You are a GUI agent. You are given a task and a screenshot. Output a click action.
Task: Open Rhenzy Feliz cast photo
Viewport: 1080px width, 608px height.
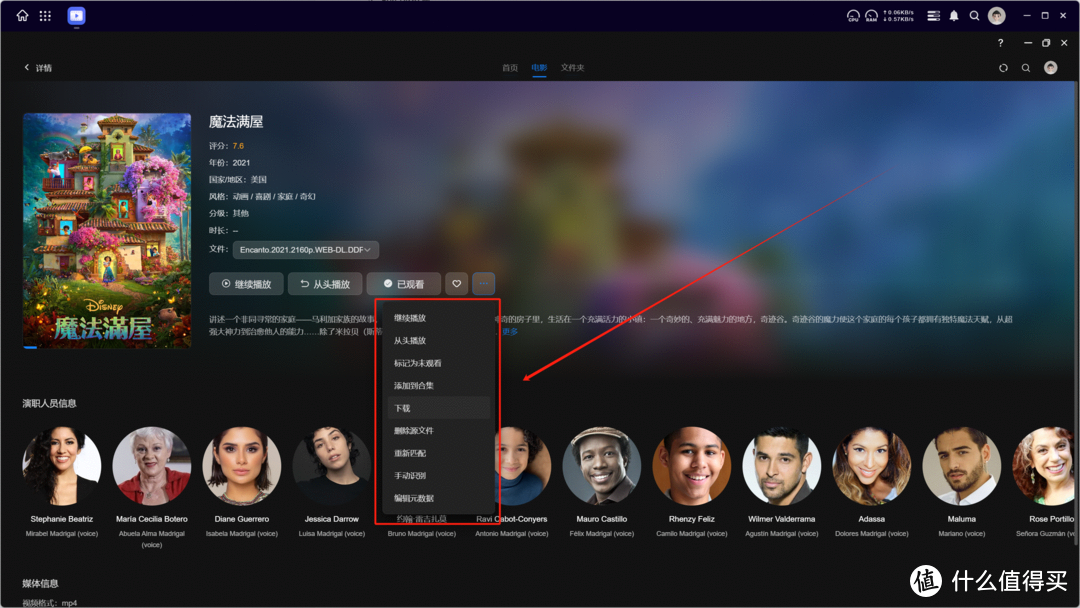(x=692, y=466)
